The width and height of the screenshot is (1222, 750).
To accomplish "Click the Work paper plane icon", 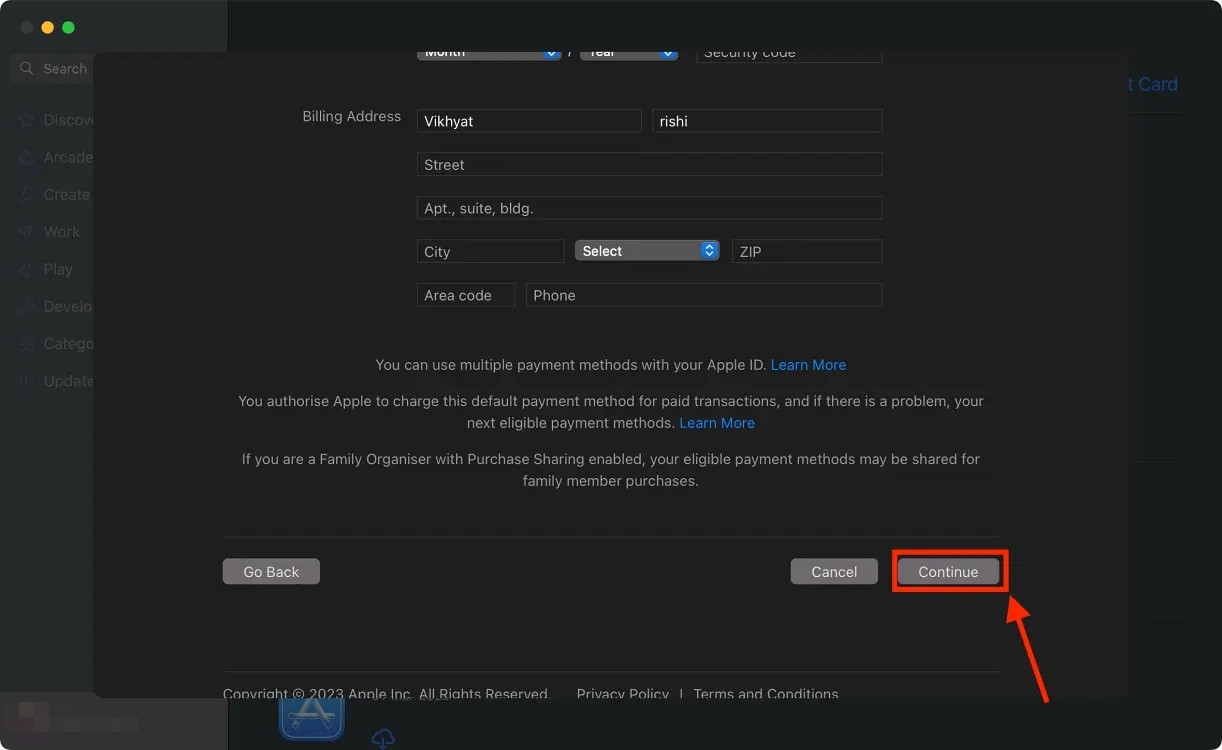I will (26, 232).
